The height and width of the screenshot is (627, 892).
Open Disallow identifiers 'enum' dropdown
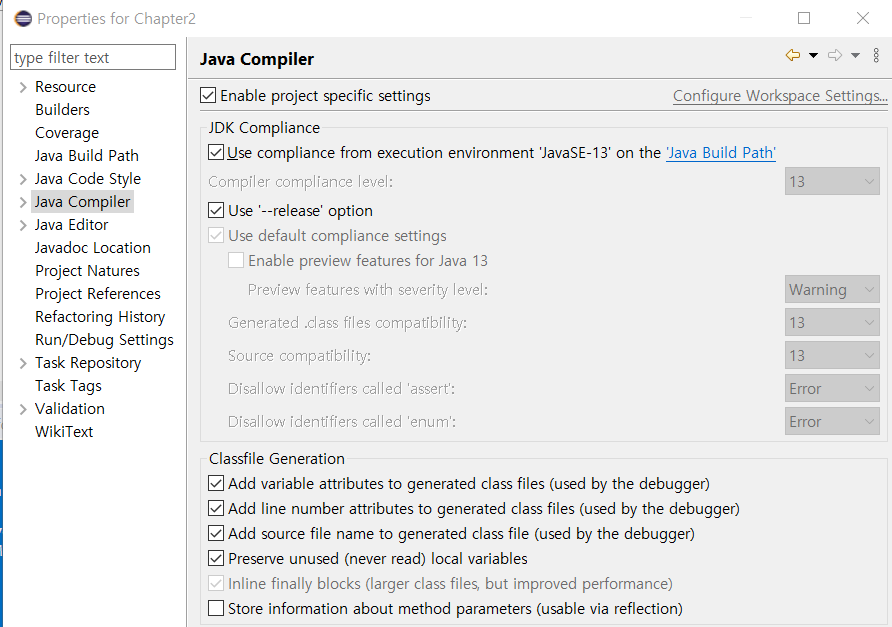(832, 422)
